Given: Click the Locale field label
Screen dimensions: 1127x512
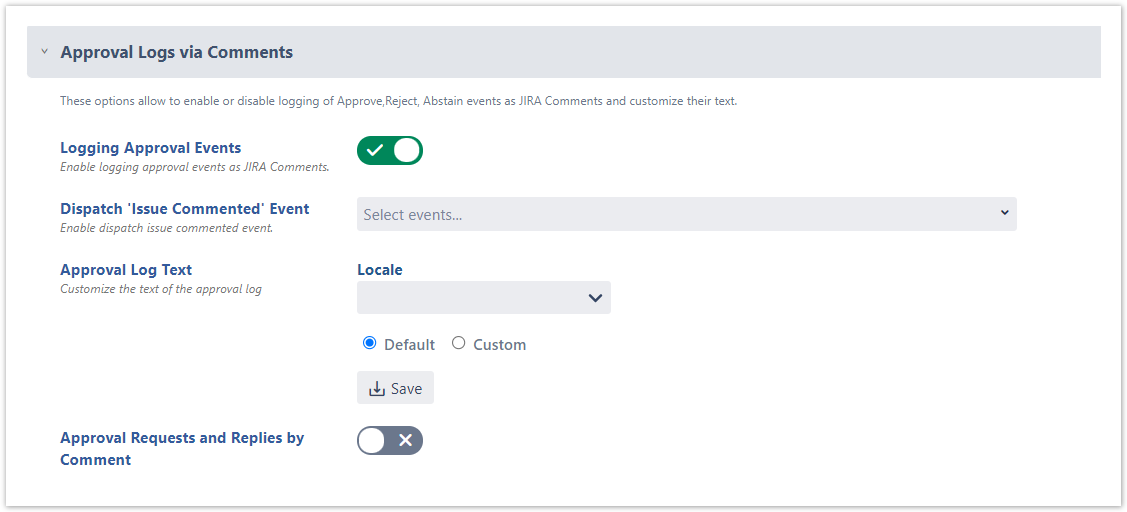Looking at the screenshot, I should coord(380,270).
